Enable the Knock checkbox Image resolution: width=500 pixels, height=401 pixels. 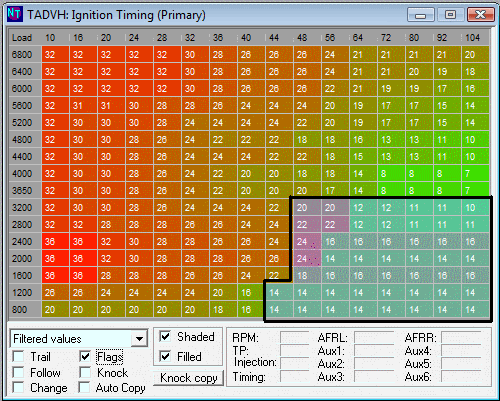pos(85,372)
